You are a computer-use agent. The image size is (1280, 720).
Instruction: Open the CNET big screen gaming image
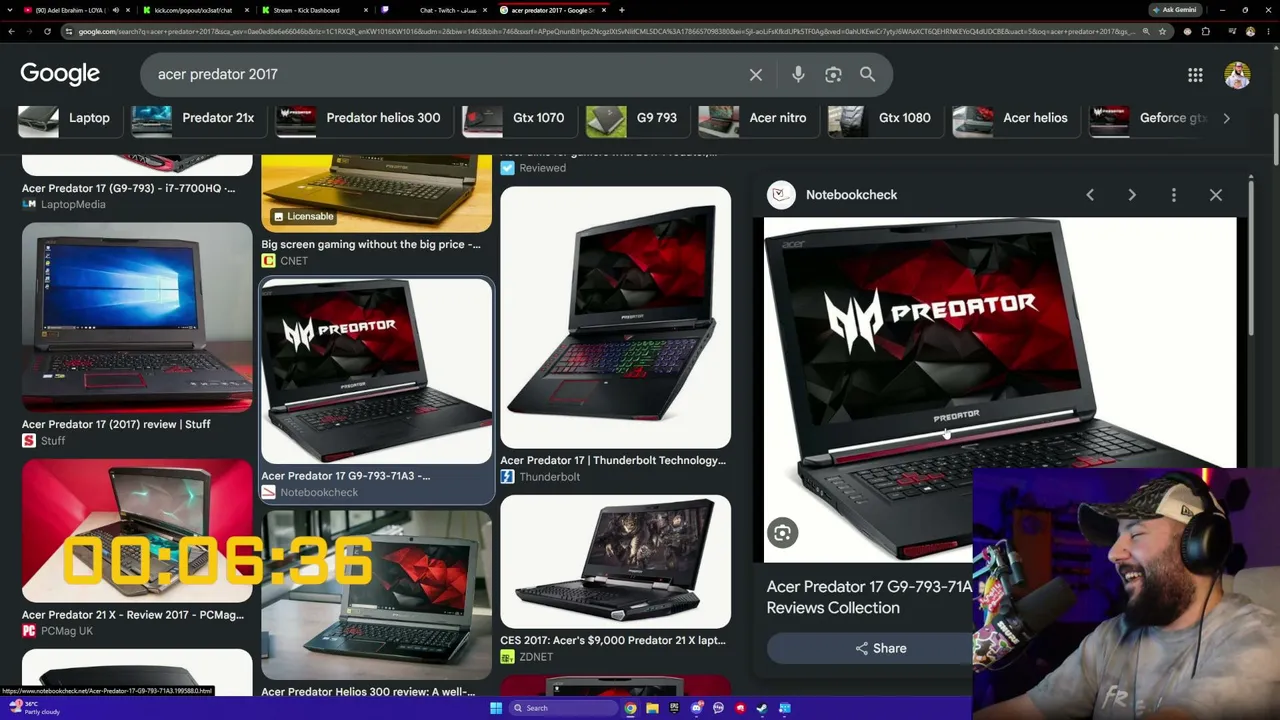click(376, 194)
